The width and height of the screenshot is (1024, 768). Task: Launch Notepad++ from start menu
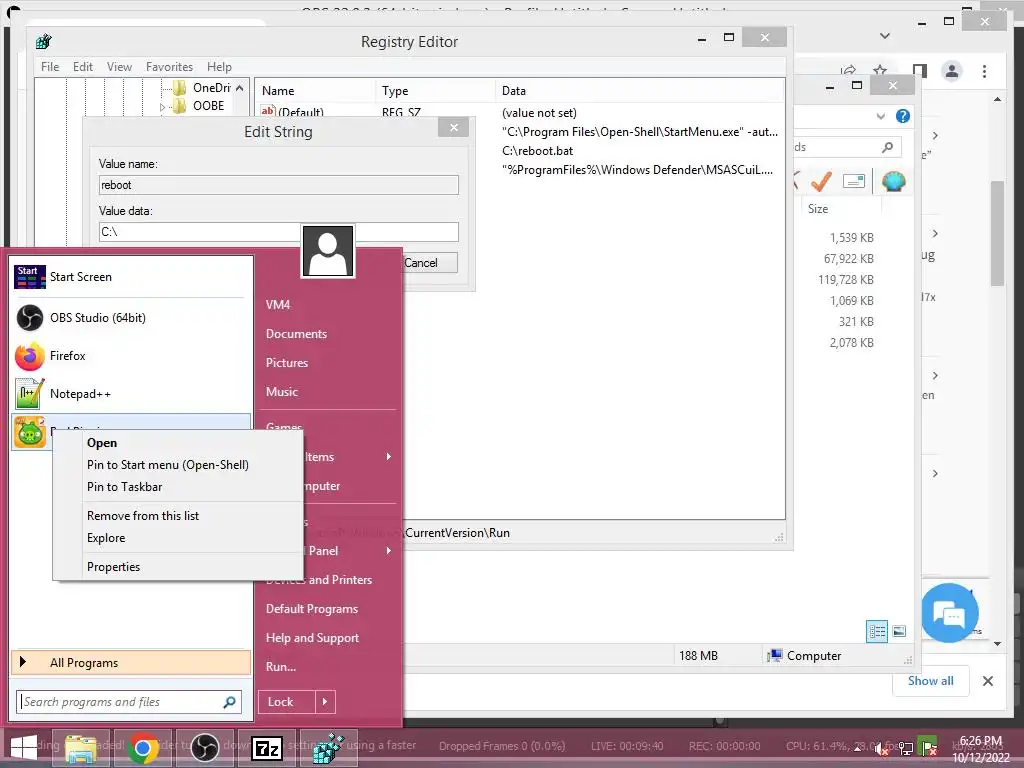click(x=131, y=394)
